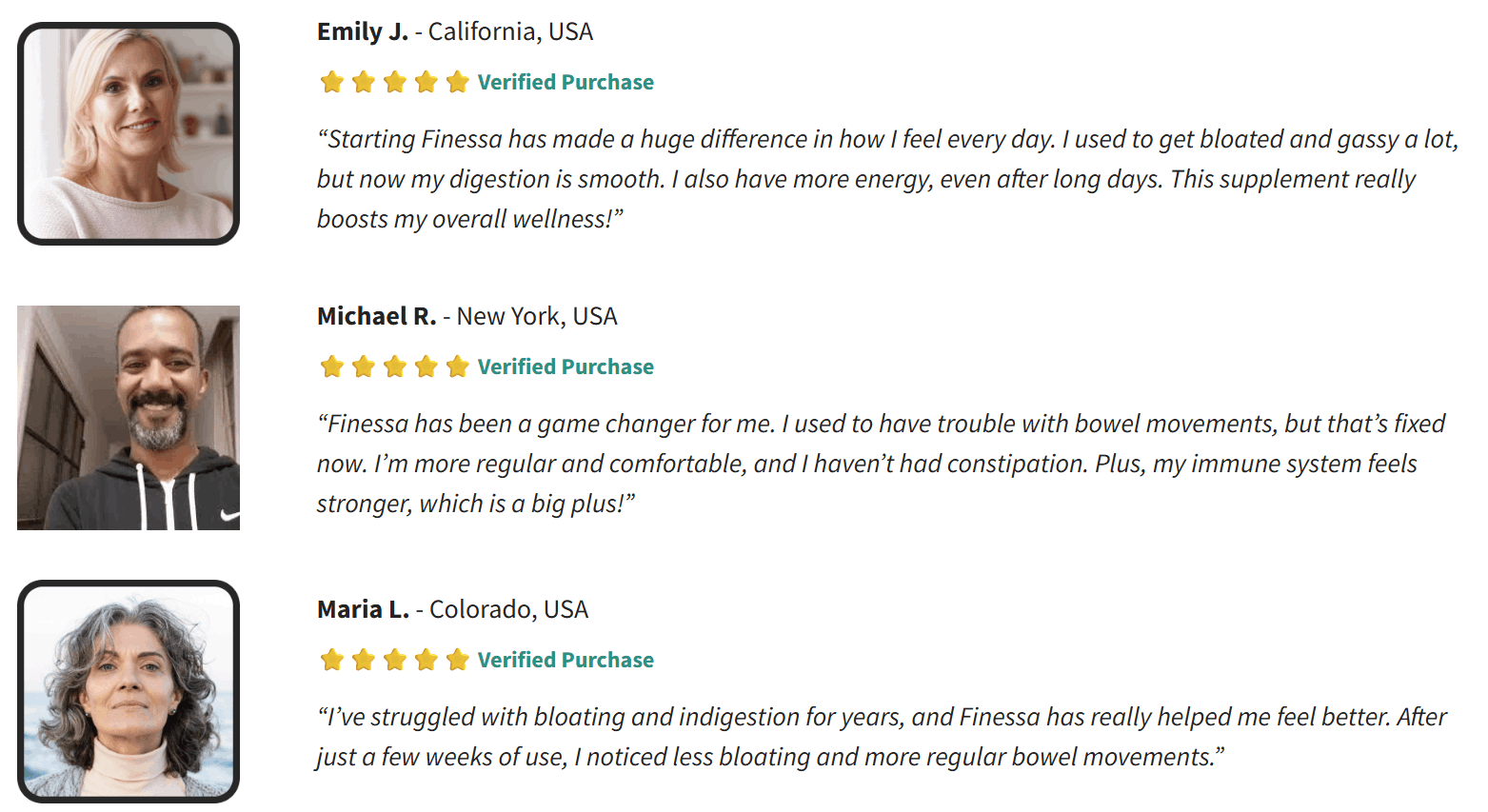1488x812 pixels.
Task: Click Michael's review about bowel movements
Action: (882, 464)
